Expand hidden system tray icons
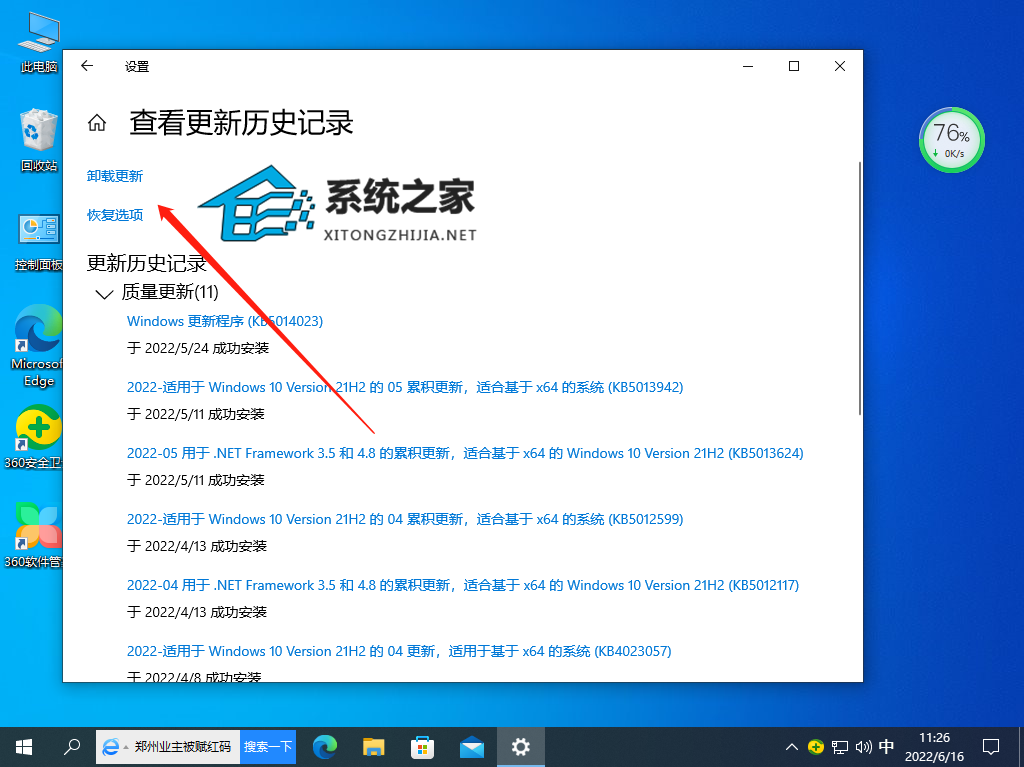This screenshot has width=1024, height=767. pos(790,746)
